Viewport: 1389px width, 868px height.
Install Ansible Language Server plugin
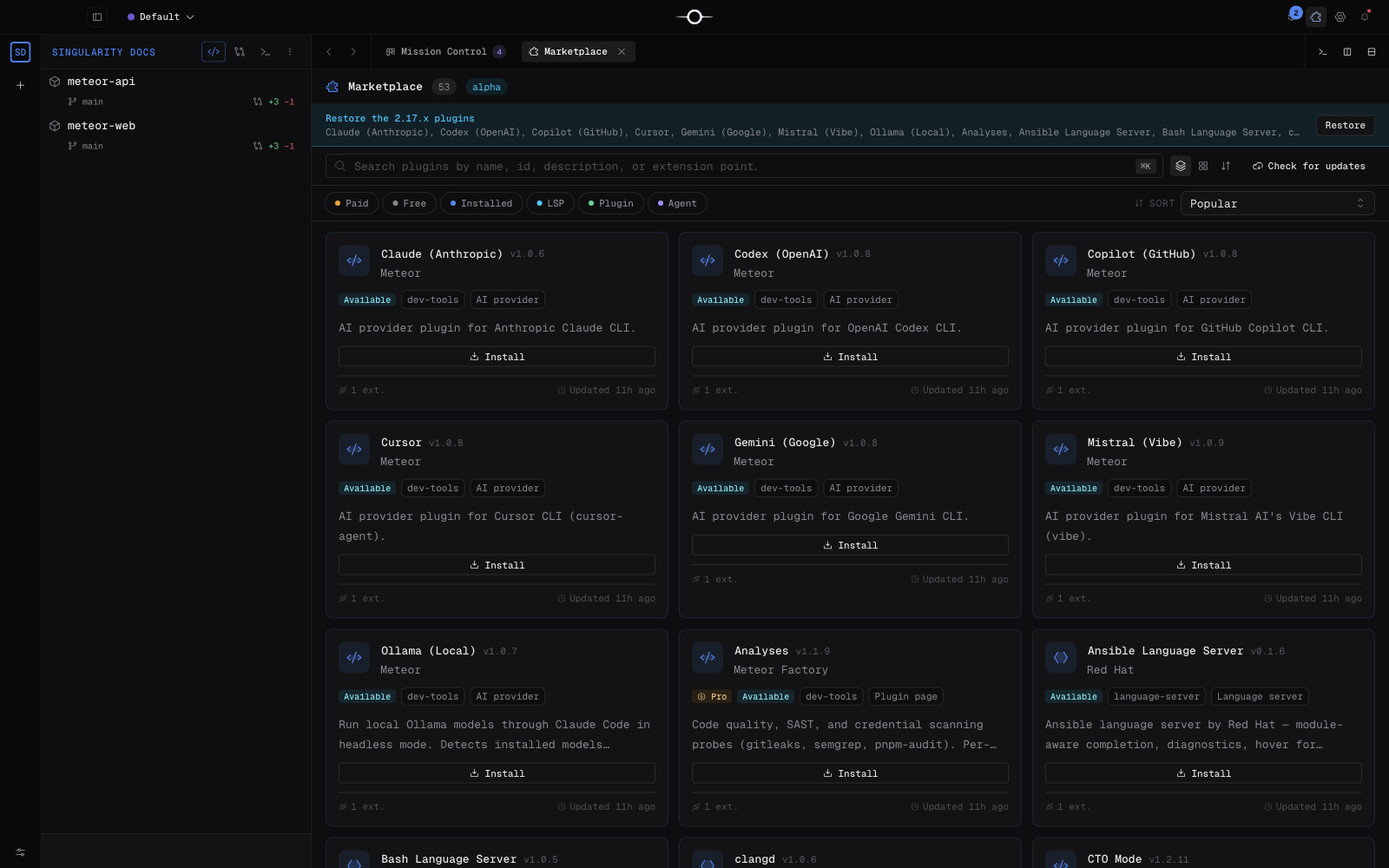pyautogui.click(x=1203, y=773)
